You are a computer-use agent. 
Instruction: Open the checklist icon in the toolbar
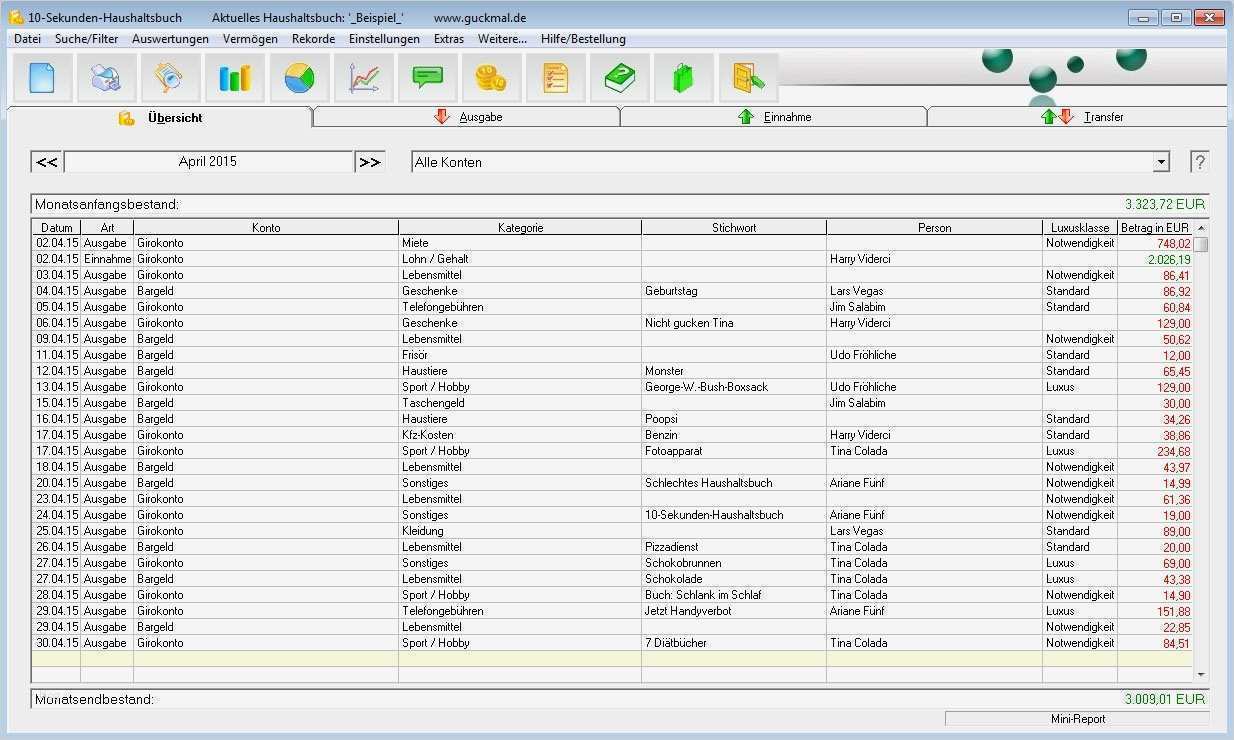pyautogui.click(x=555, y=77)
